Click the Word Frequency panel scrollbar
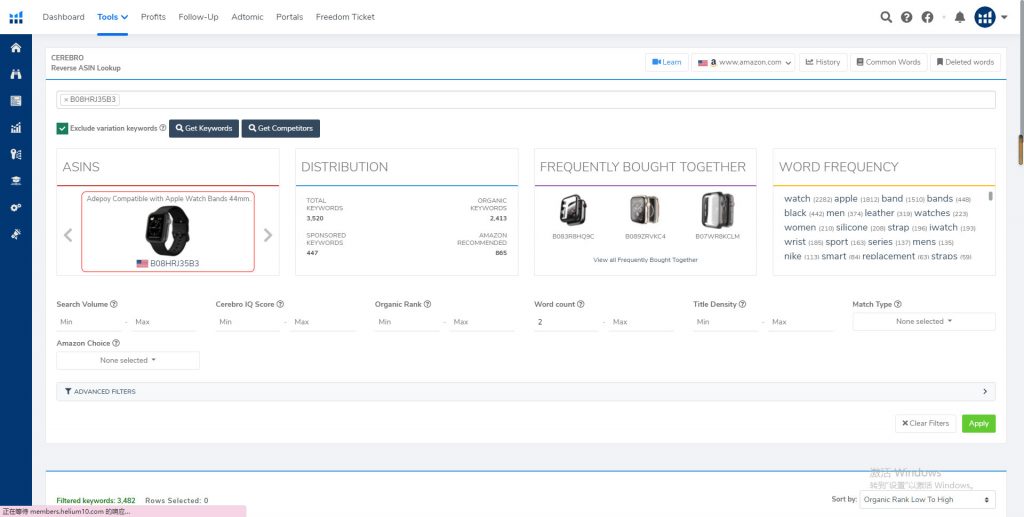1024x517 pixels. 990,196
